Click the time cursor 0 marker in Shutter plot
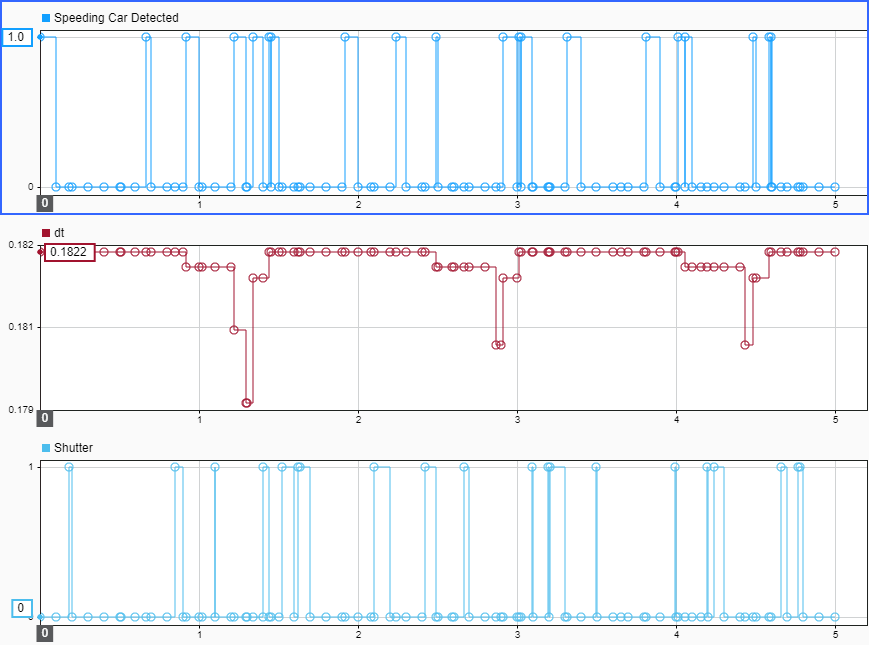Image resolution: width=869 pixels, height=645 pixels. point(45,633)
